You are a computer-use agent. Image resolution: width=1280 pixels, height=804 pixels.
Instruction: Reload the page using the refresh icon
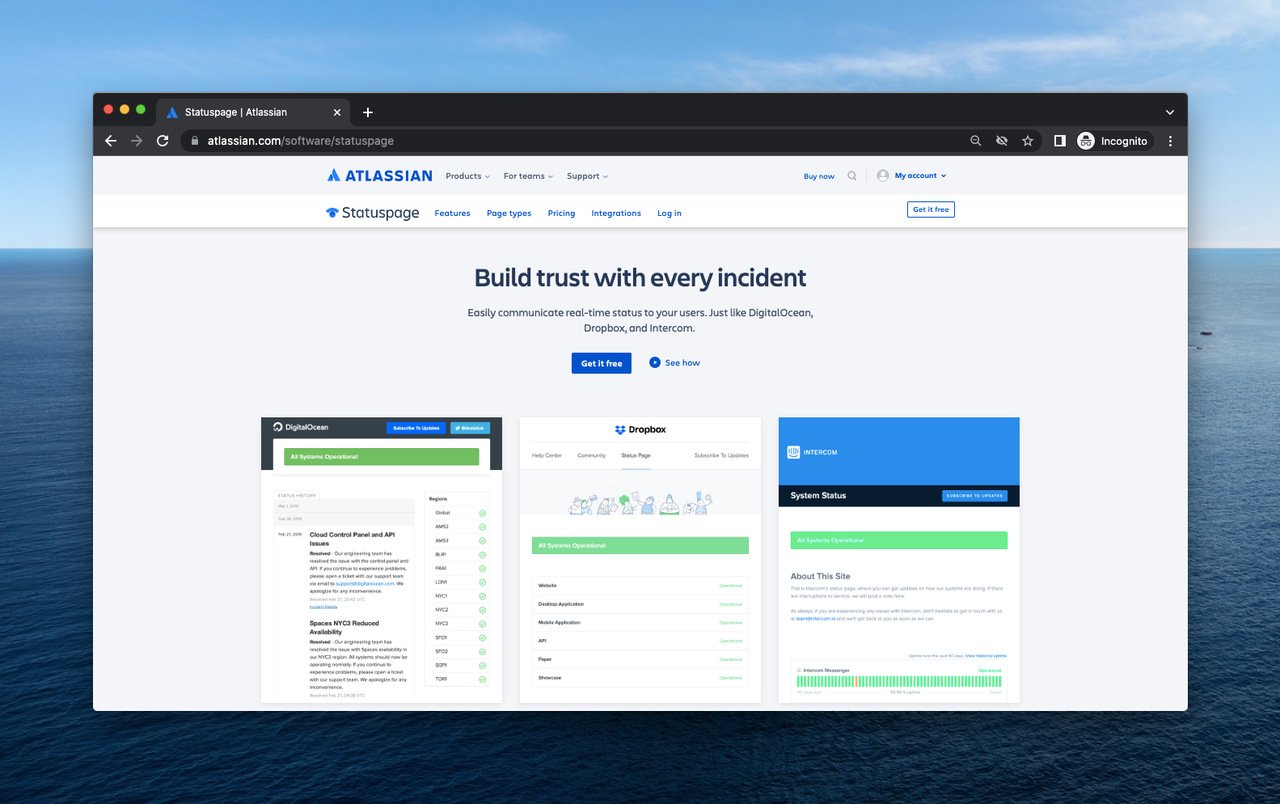(x=163, y=141)
